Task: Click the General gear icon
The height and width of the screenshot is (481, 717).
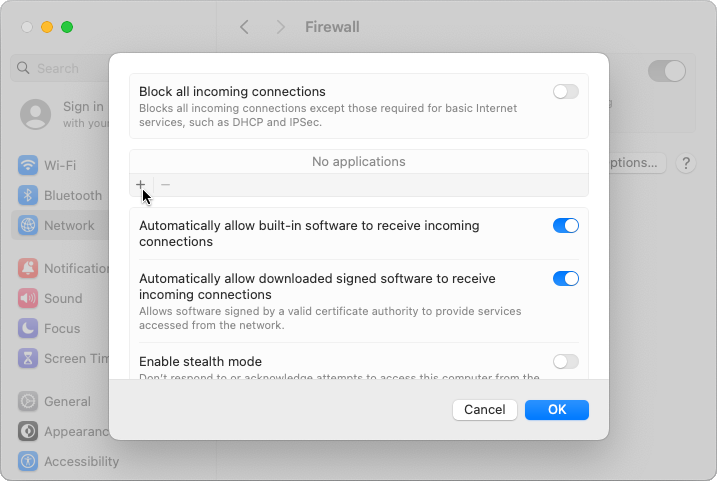Action: coord(28,401)
